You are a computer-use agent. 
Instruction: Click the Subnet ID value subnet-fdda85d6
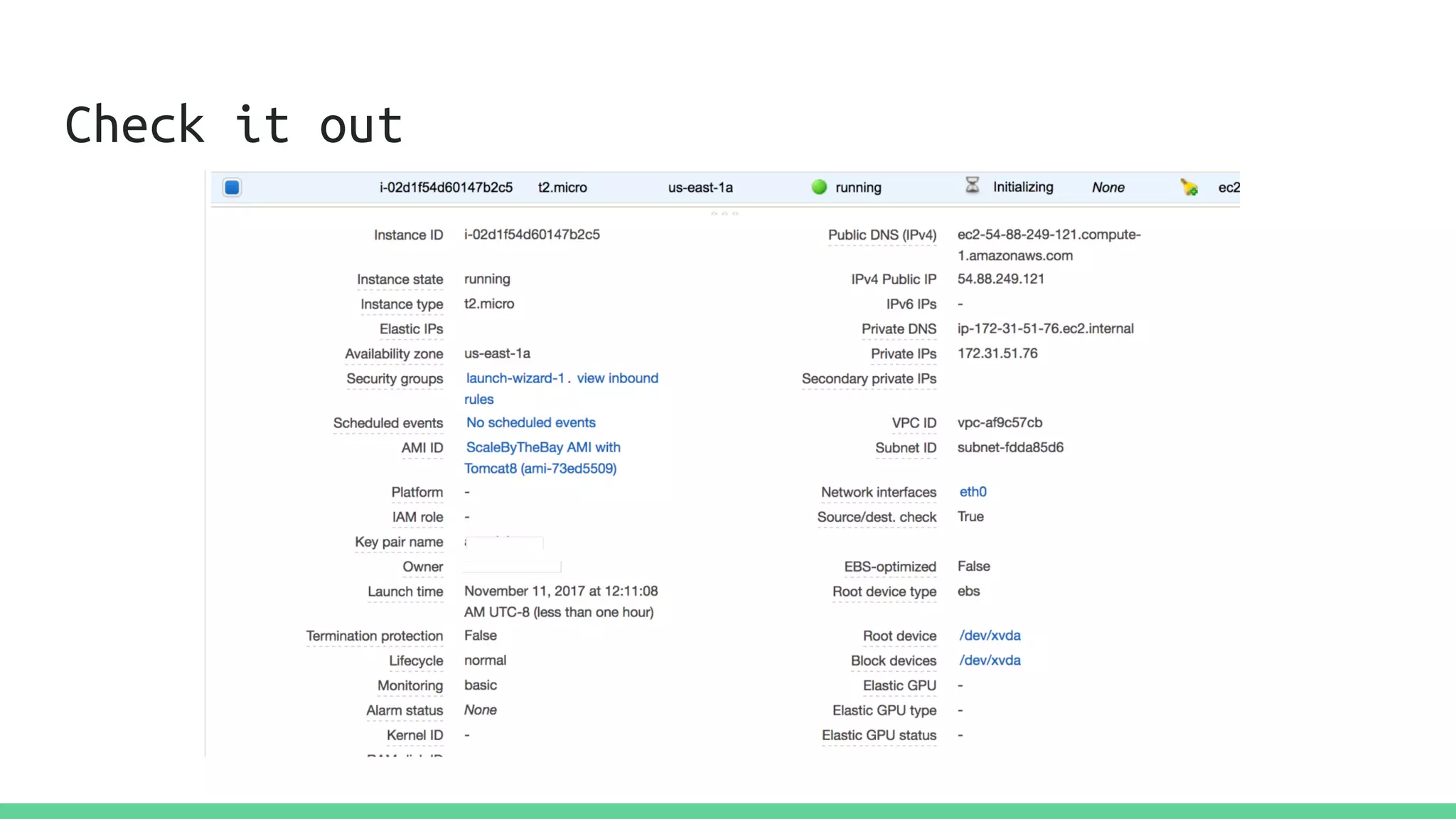(1010, 447)
